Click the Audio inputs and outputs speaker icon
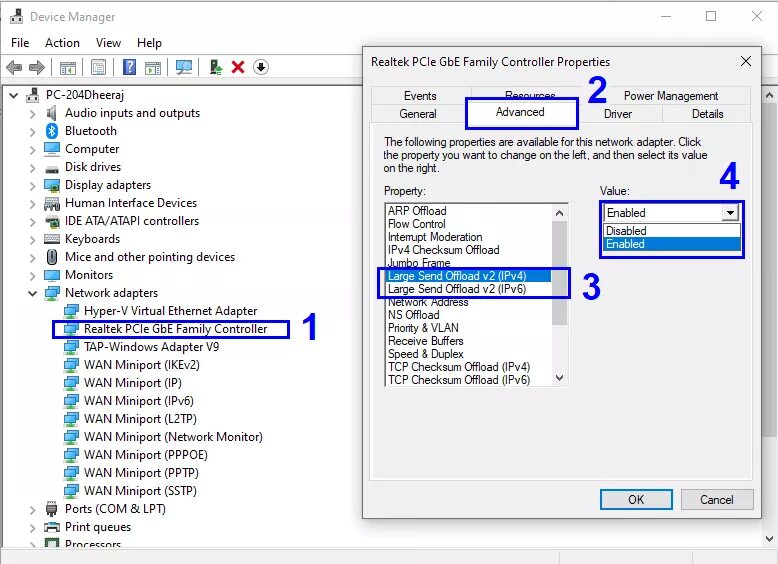778x564 pixels. pyautogui.click(x=52, y=113)
